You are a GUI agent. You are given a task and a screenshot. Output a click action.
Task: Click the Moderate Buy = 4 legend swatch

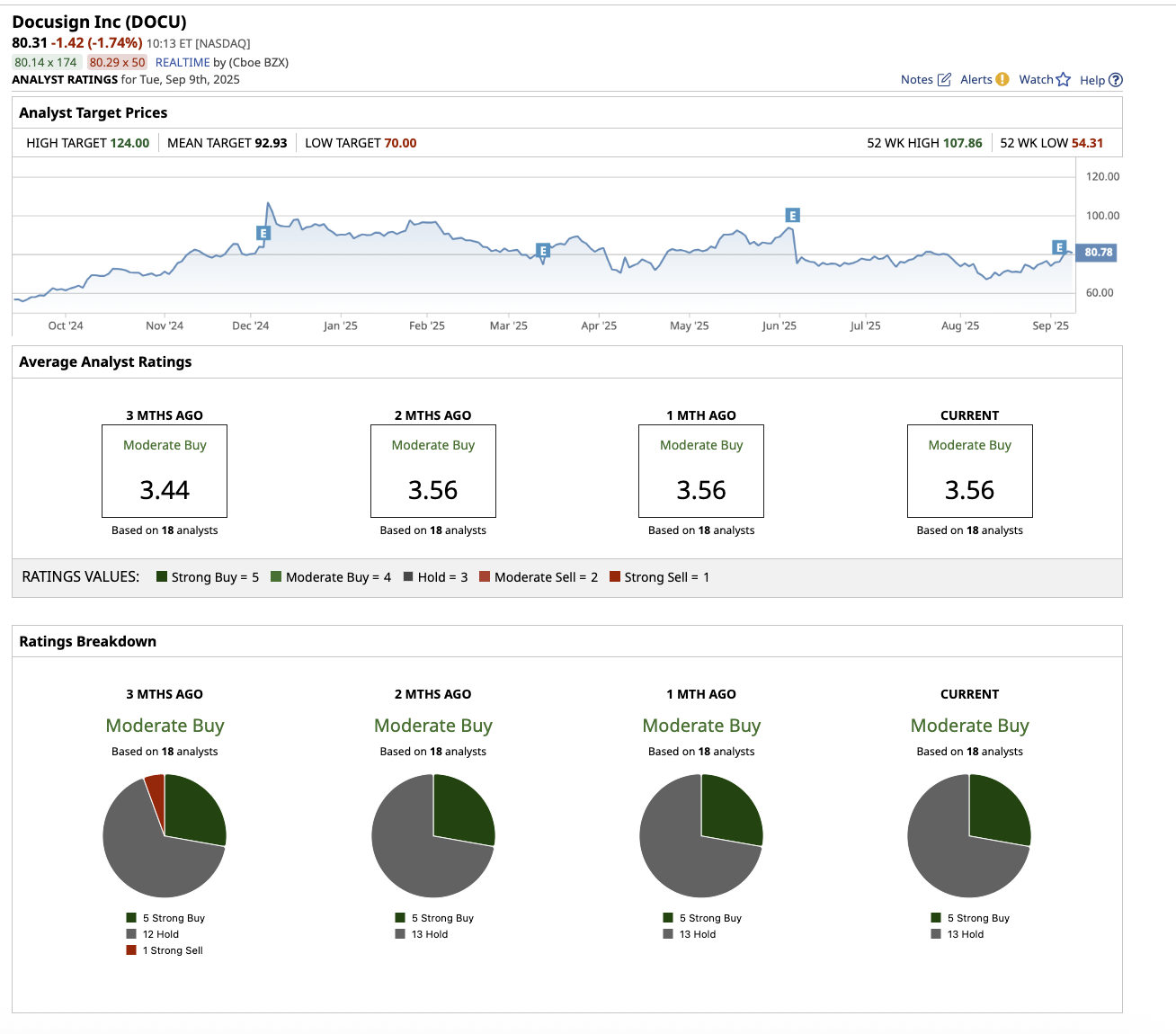click(276, 576)
